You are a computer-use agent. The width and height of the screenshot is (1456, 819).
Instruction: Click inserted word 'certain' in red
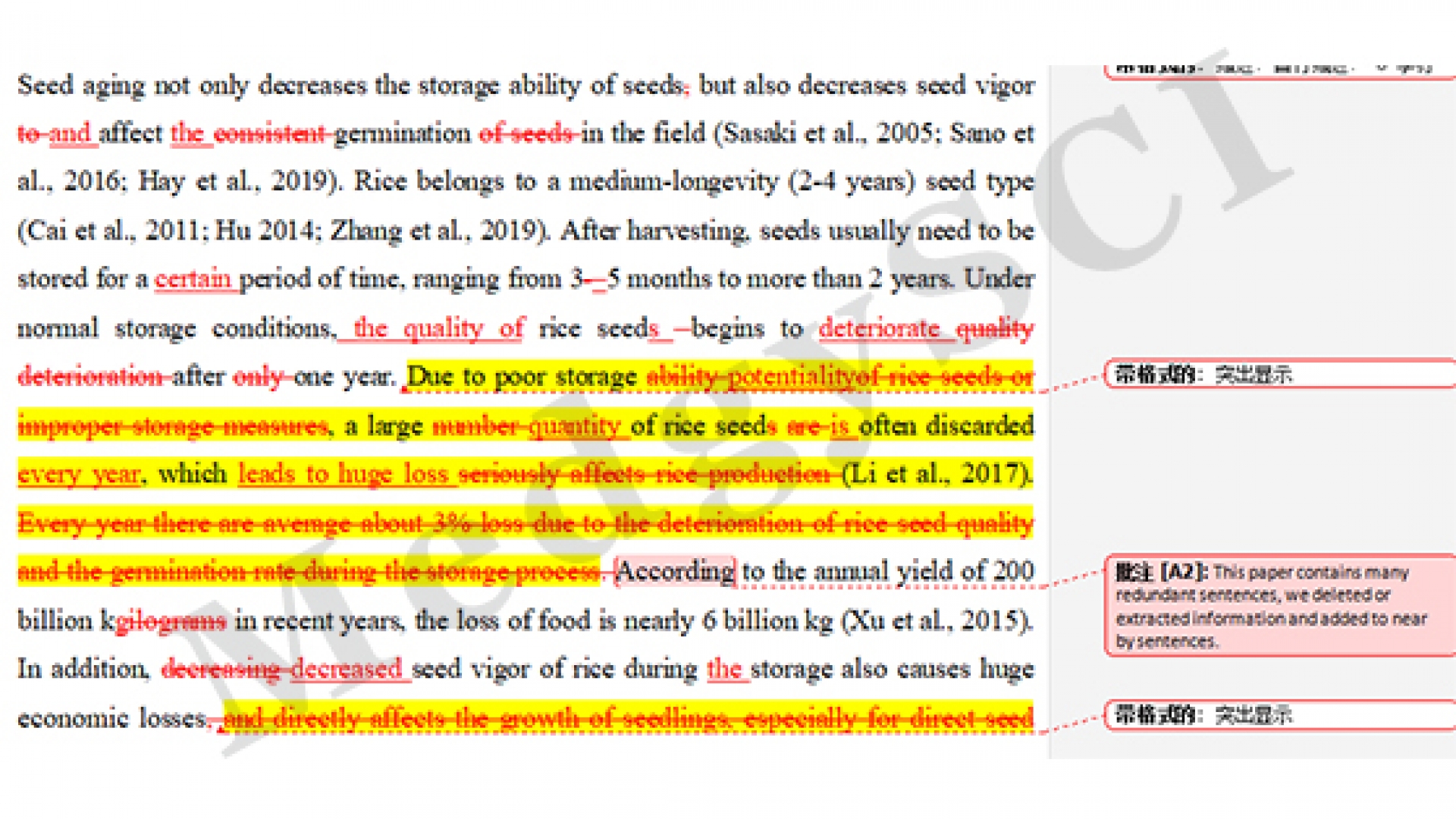pos(193,279)
